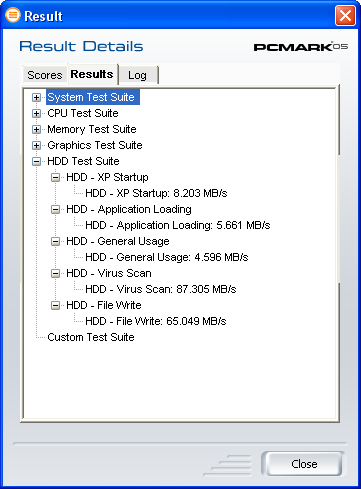The image size is (361, 489).
Task: Select the Virus Scan 87.305 MB/s result
Action: click(x=161, y=289)
